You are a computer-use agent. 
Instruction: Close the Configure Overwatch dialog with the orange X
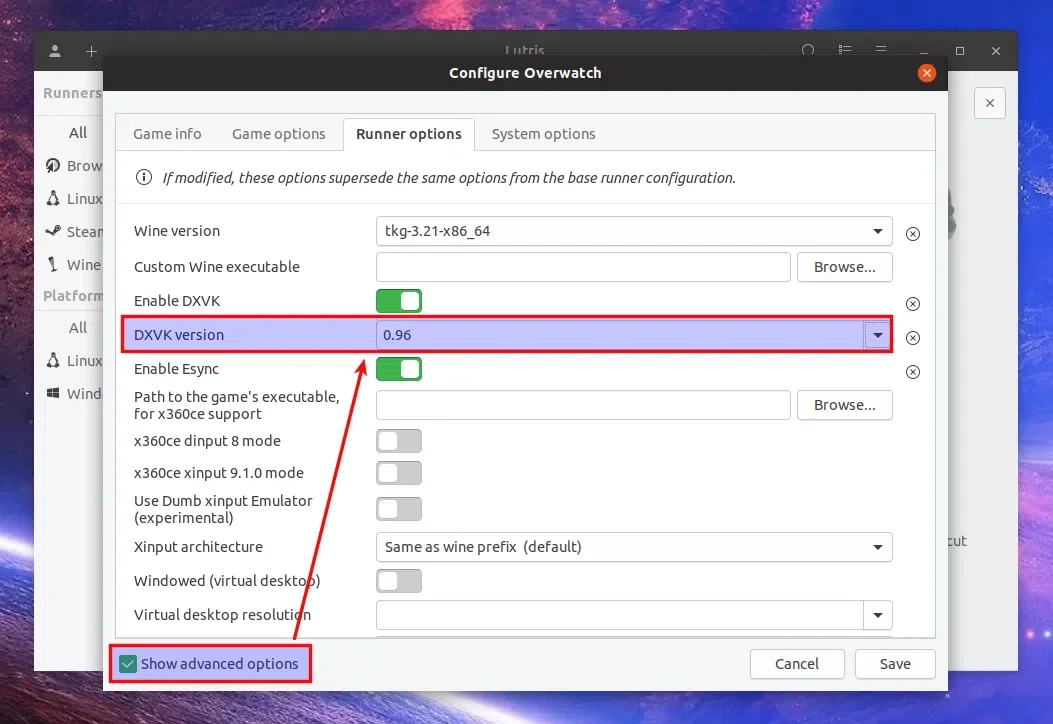click(927, 73)
